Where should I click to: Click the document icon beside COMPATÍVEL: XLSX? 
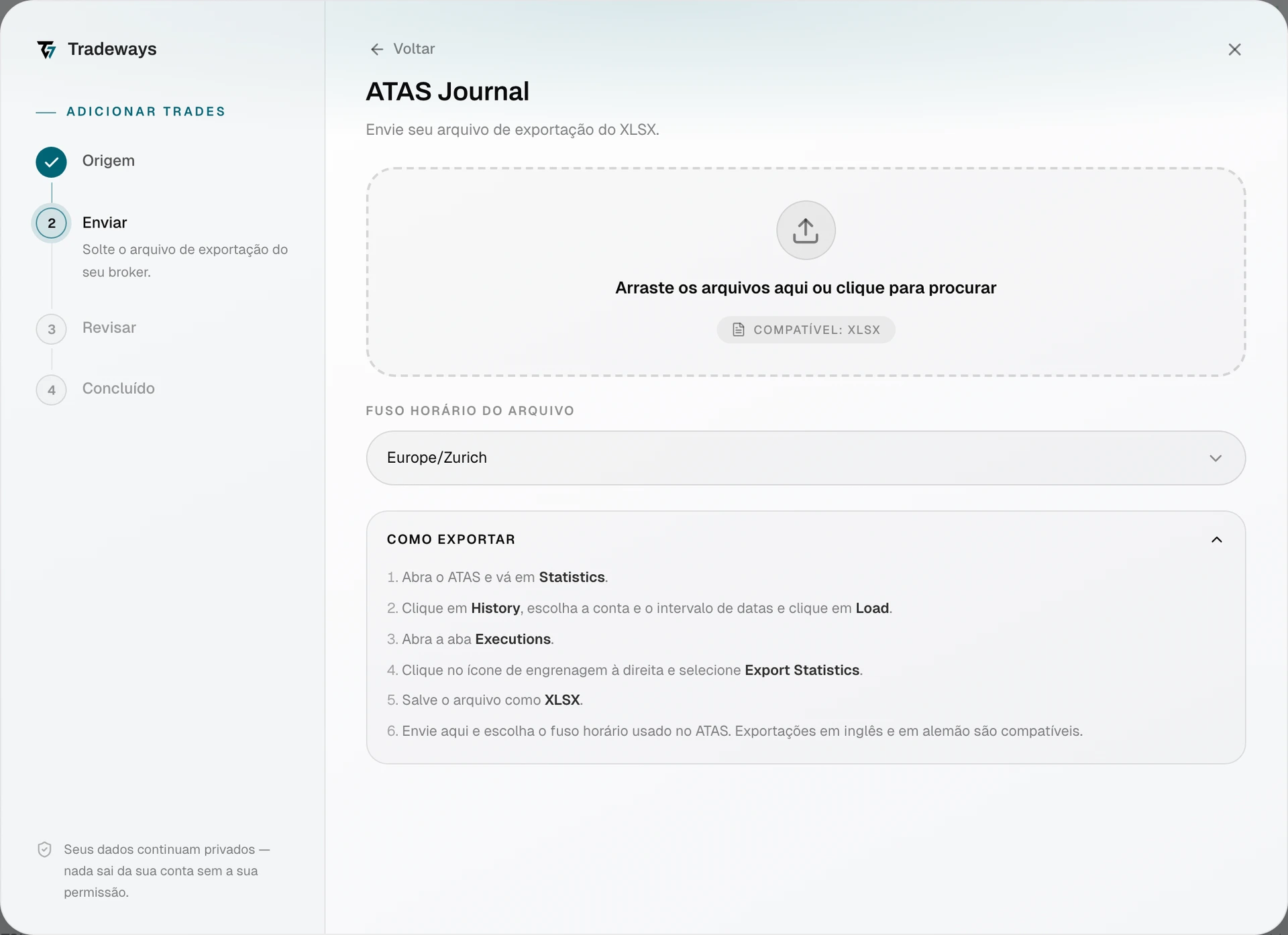pyautogui.click(x=738, y=329)
